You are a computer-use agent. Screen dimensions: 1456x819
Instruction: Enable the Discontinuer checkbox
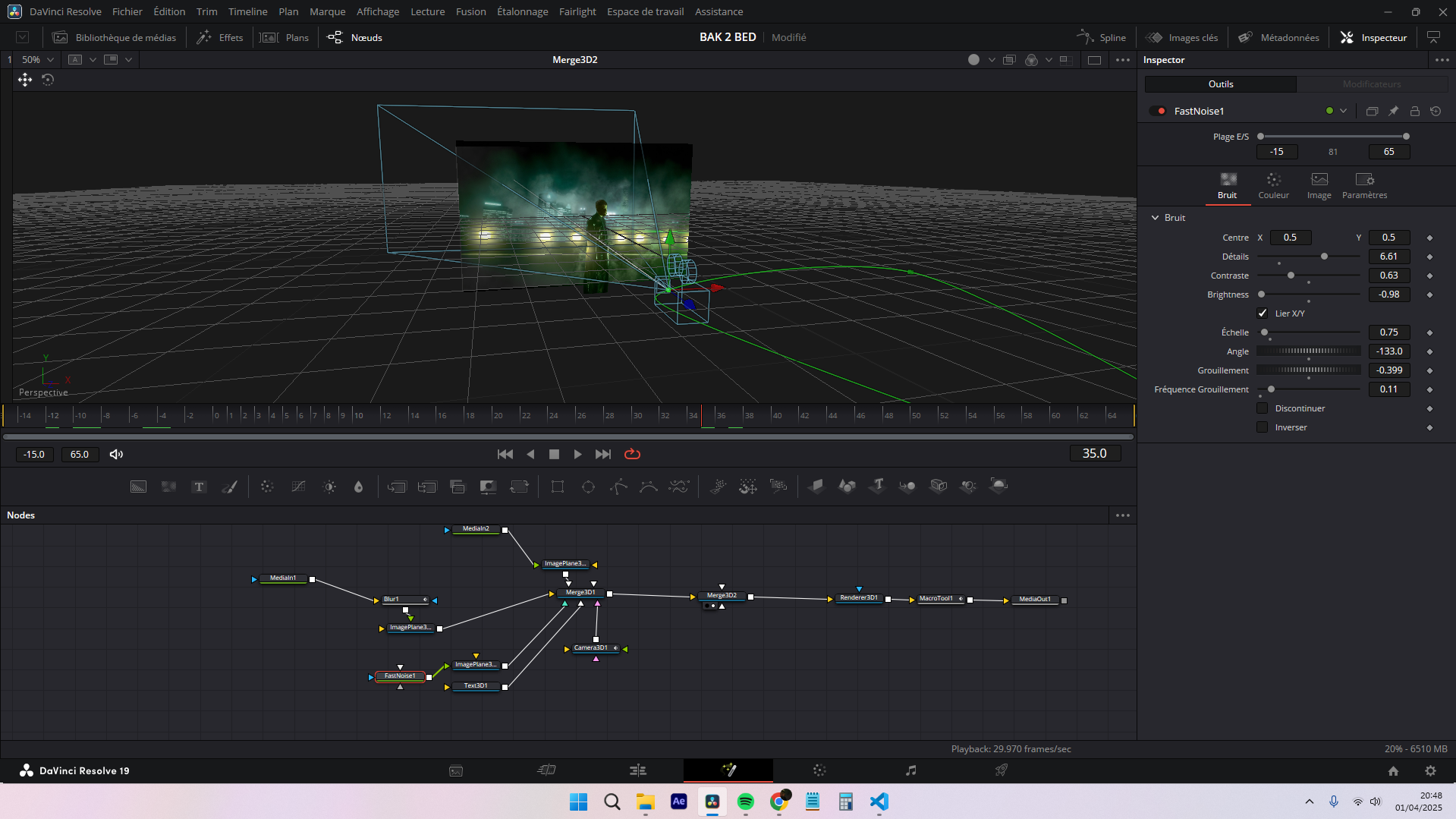(1263, 408)
